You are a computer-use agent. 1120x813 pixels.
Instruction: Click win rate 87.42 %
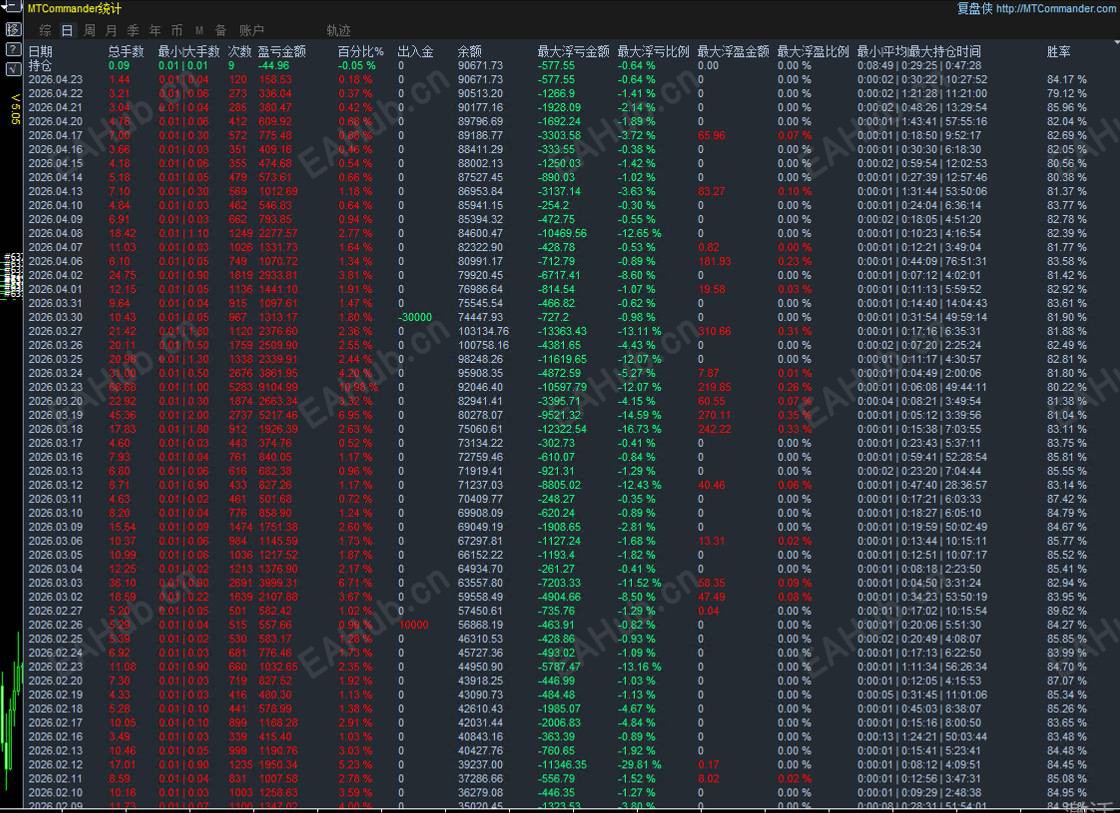click(1066, 499)
